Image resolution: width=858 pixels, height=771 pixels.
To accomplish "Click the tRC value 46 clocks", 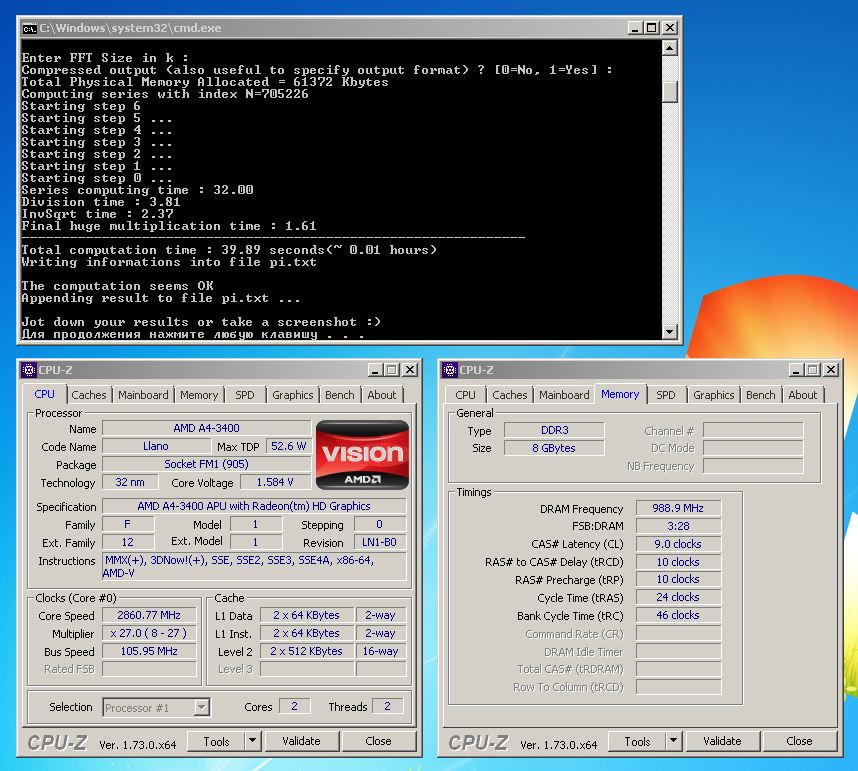I will tap(678, 615).
